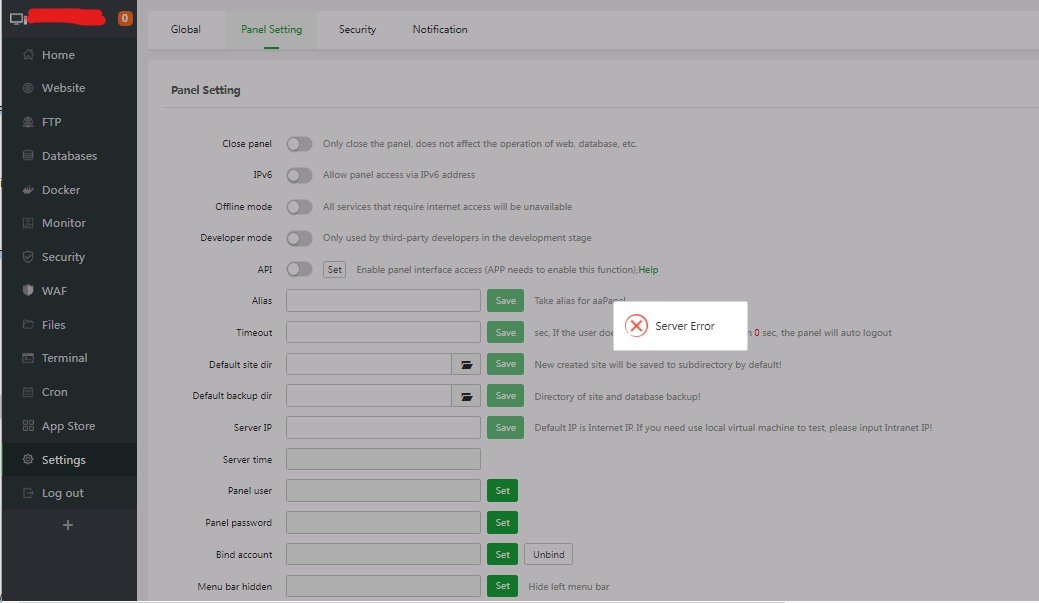
Task: Toggle the Close panel switch
Action: pos(299,144)
